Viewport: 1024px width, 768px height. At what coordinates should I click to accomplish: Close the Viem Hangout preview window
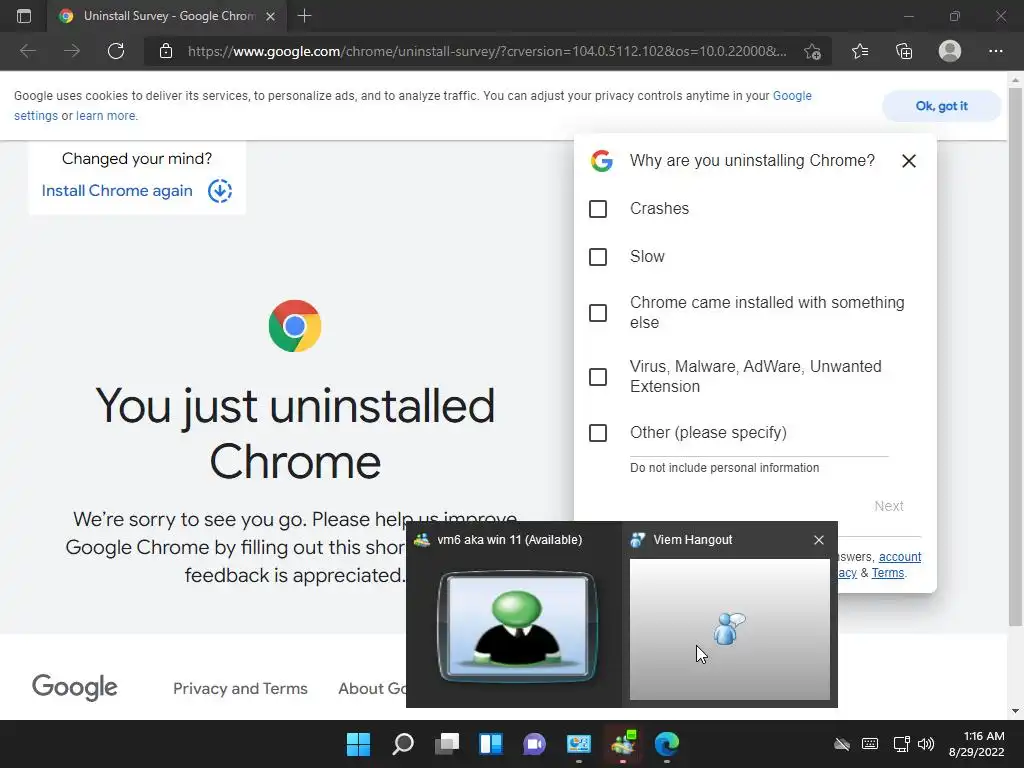pyautogui.click(x=819, y=540)
